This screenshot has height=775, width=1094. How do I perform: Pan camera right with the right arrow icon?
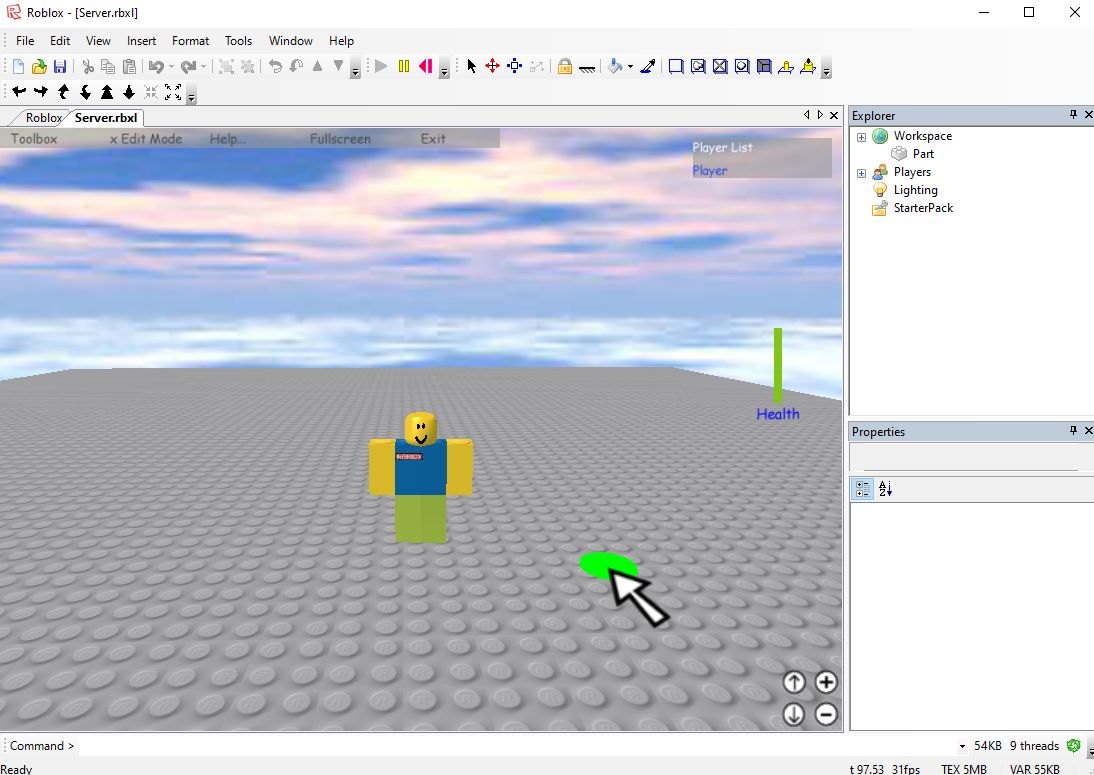point(41,91)
